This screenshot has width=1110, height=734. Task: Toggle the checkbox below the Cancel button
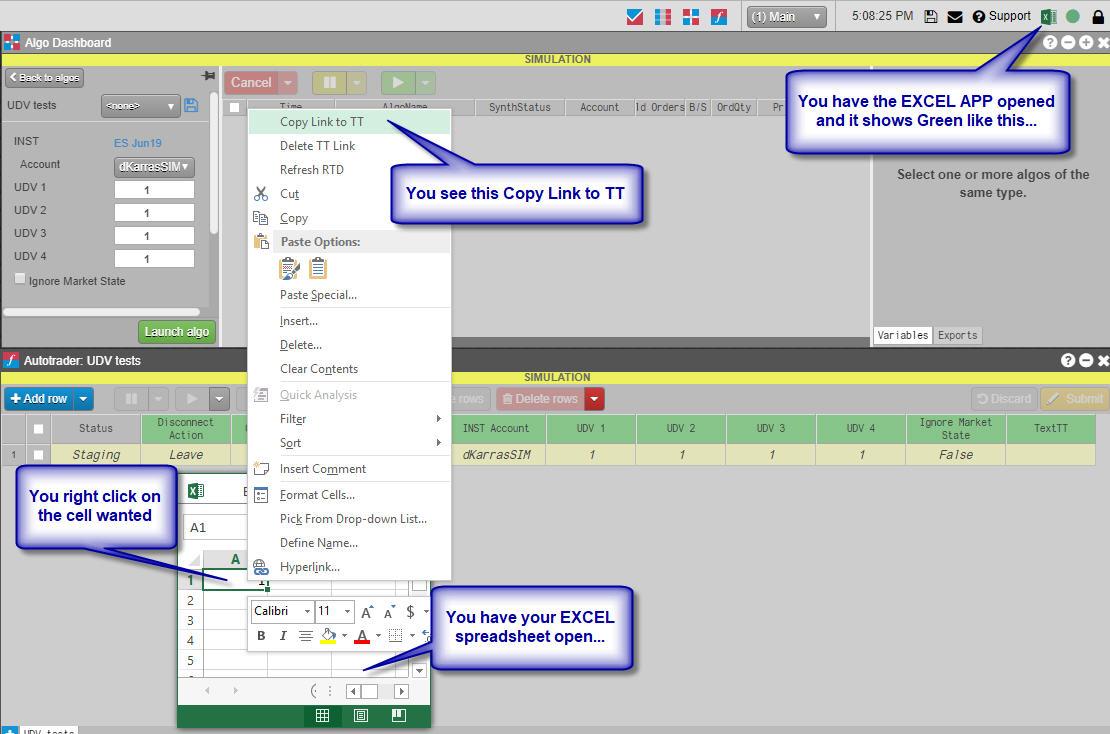coord(235,107)
